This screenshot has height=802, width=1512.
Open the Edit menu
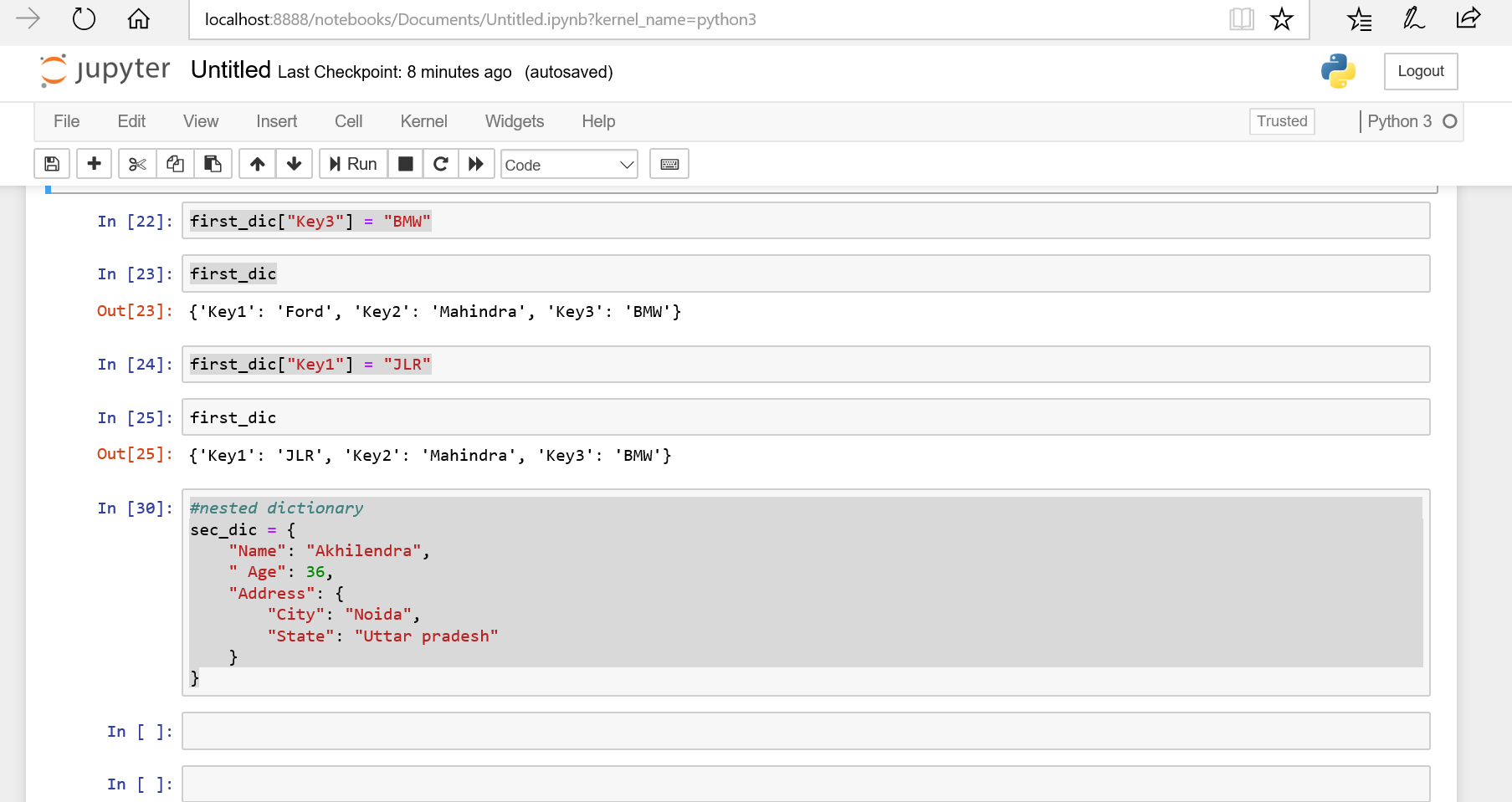coord(131,121)
